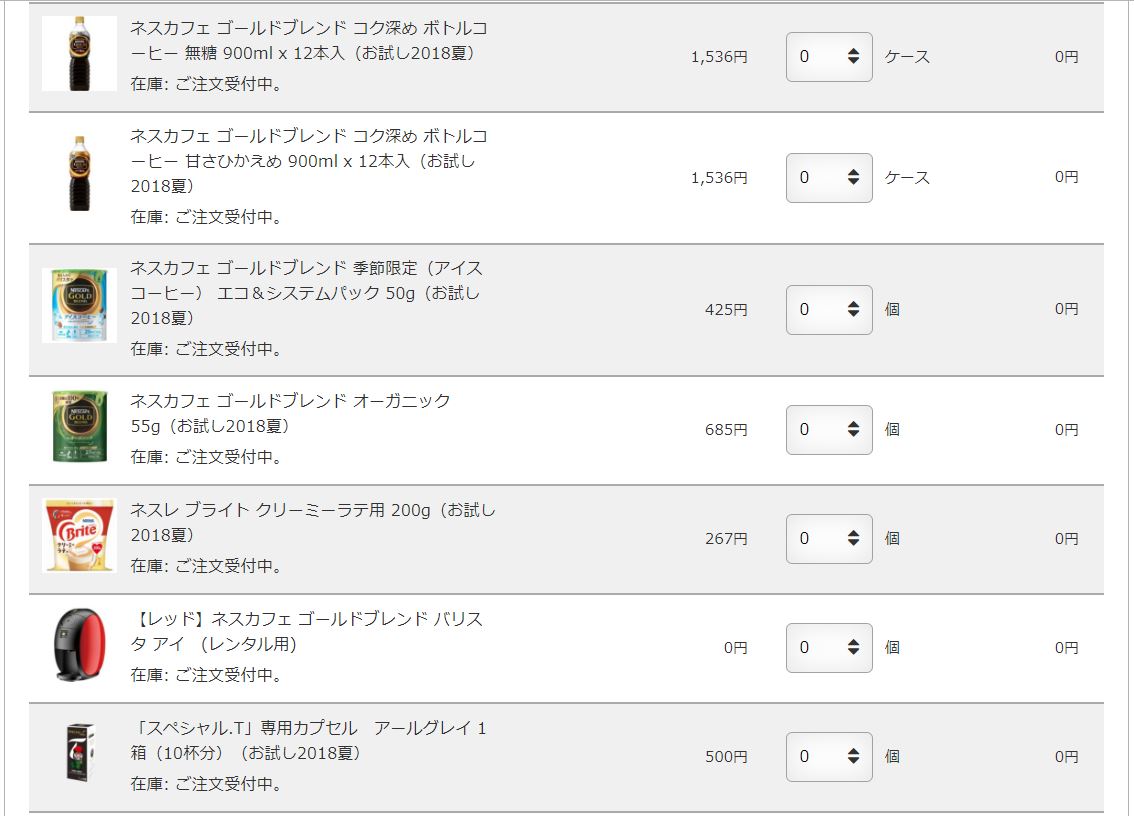Focus the quantity input for Organic 55g
This screenshot has height=816, width=1134.
(x=829, y=430)
